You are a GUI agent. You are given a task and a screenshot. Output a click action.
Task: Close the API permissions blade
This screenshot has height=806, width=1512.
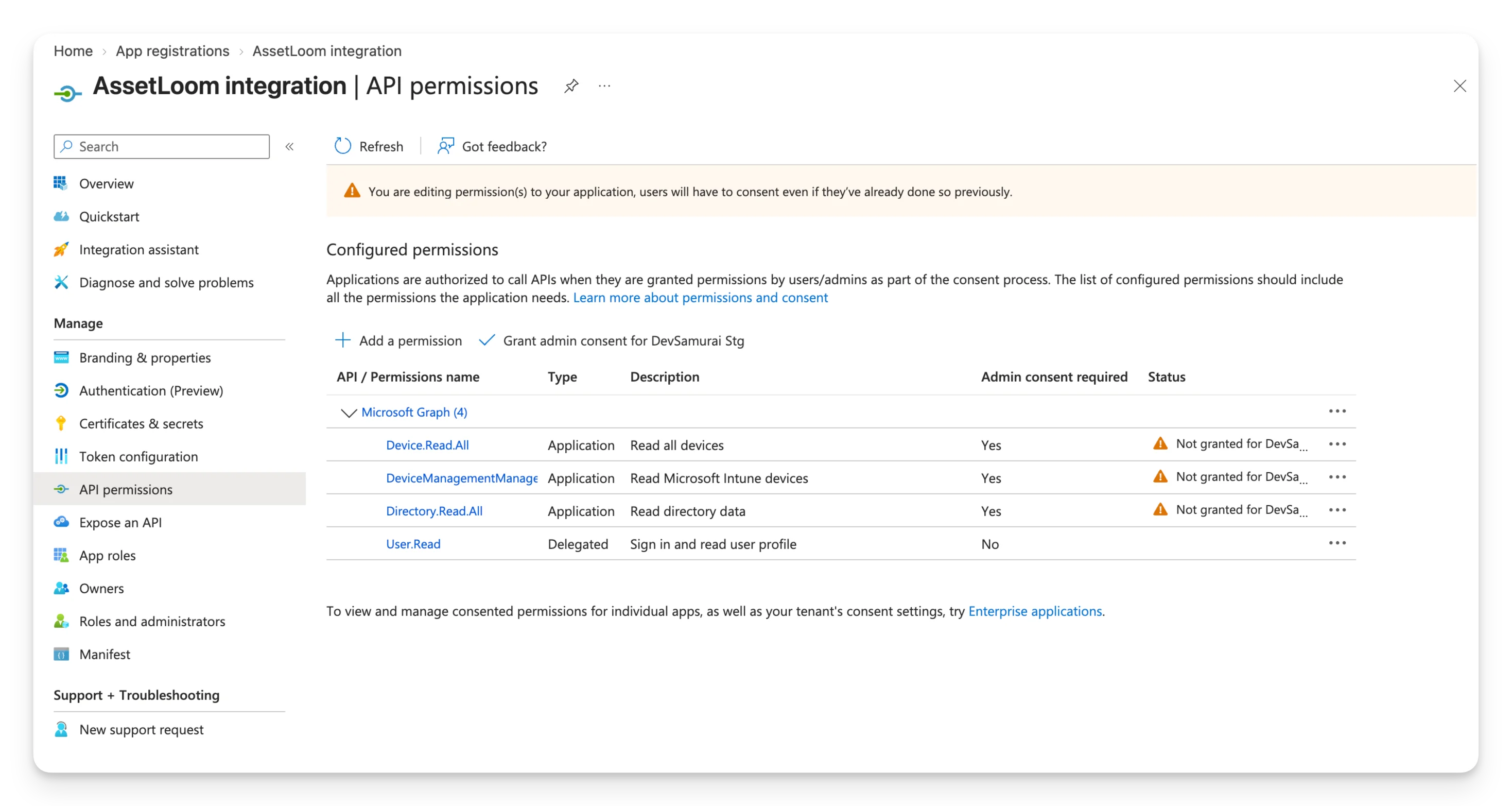(1460, 87)
